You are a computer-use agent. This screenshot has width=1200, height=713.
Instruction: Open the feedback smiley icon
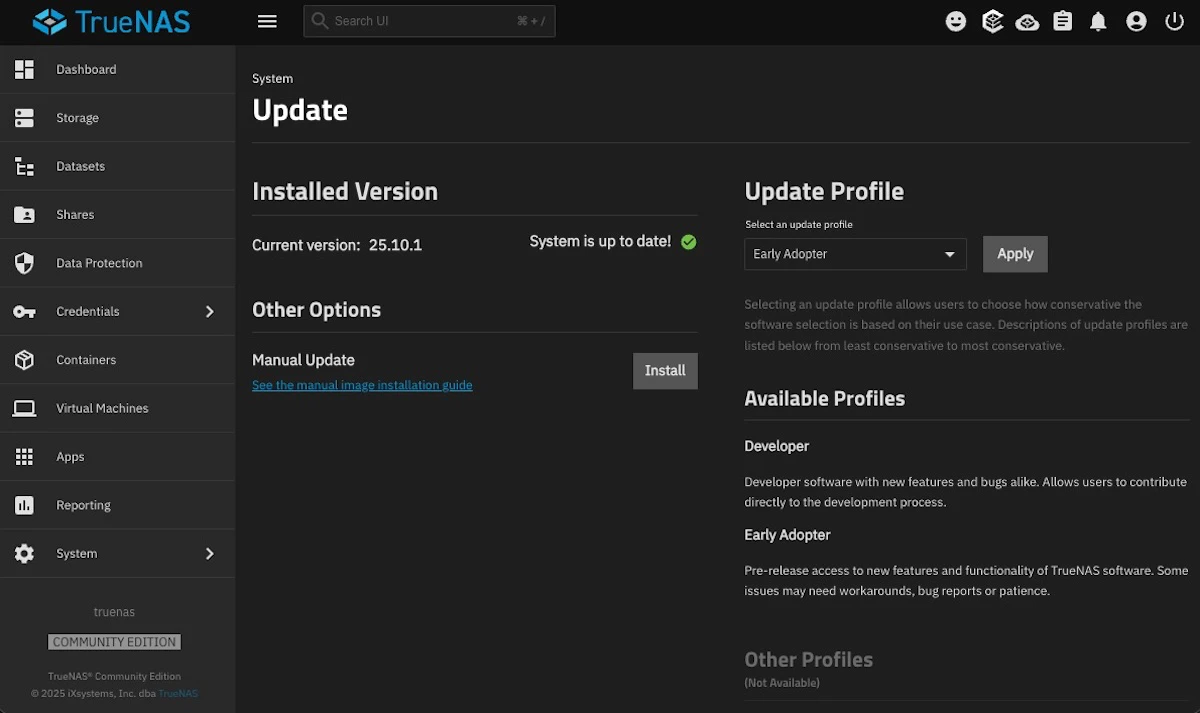pos(955,20)
